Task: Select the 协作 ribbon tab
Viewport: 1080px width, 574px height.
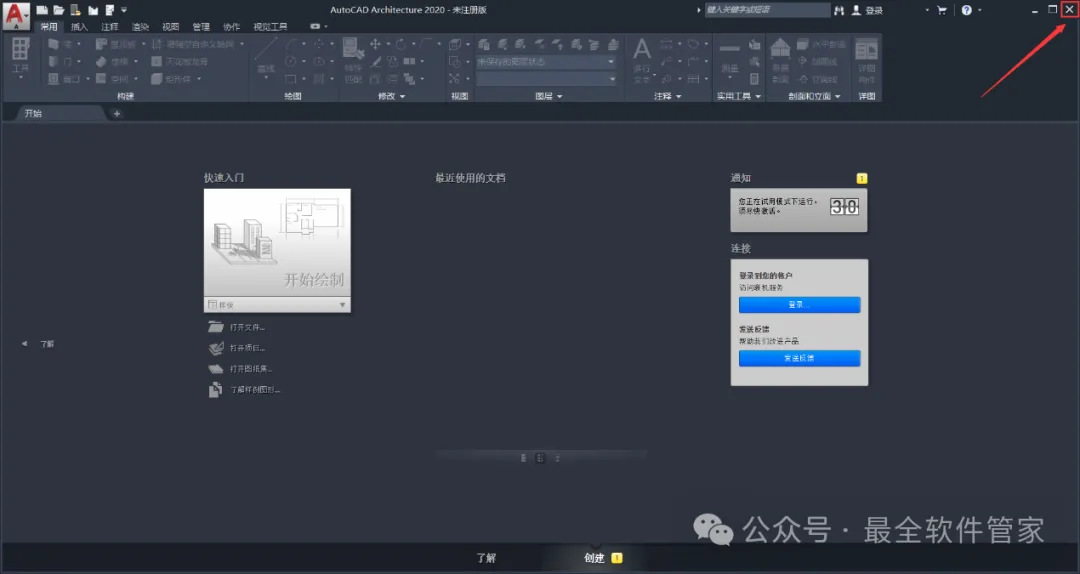Action: 231,27
